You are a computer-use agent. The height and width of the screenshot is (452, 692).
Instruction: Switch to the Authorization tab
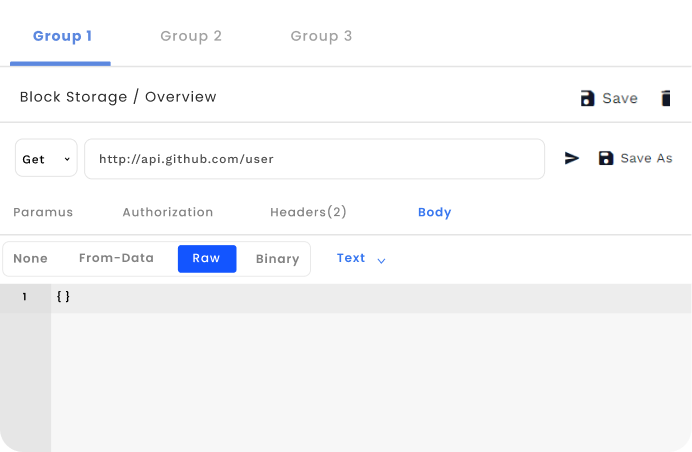168,212
